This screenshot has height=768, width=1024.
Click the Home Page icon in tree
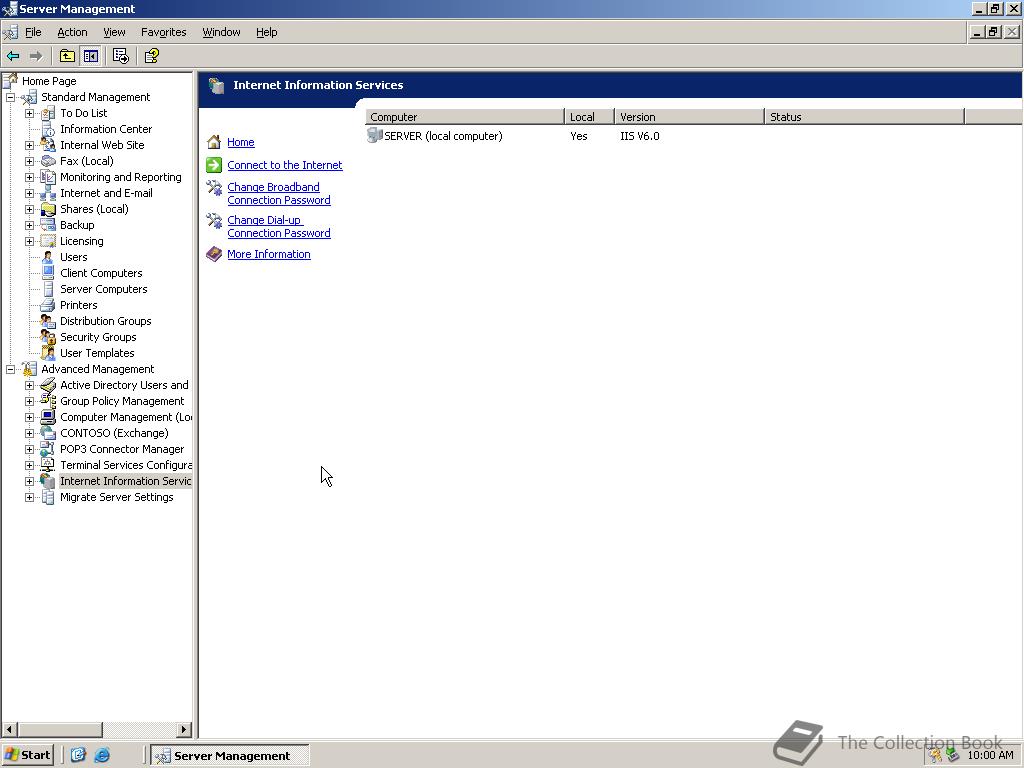tap(10, 80)
